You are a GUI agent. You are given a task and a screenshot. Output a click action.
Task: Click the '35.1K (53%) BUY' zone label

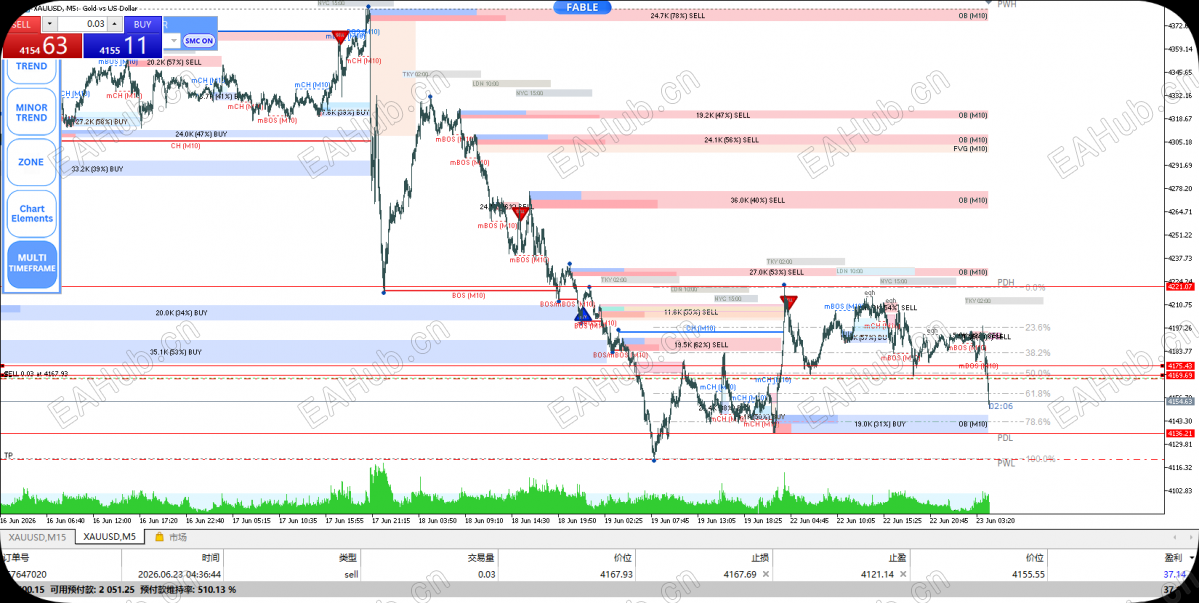coord(175,352)
